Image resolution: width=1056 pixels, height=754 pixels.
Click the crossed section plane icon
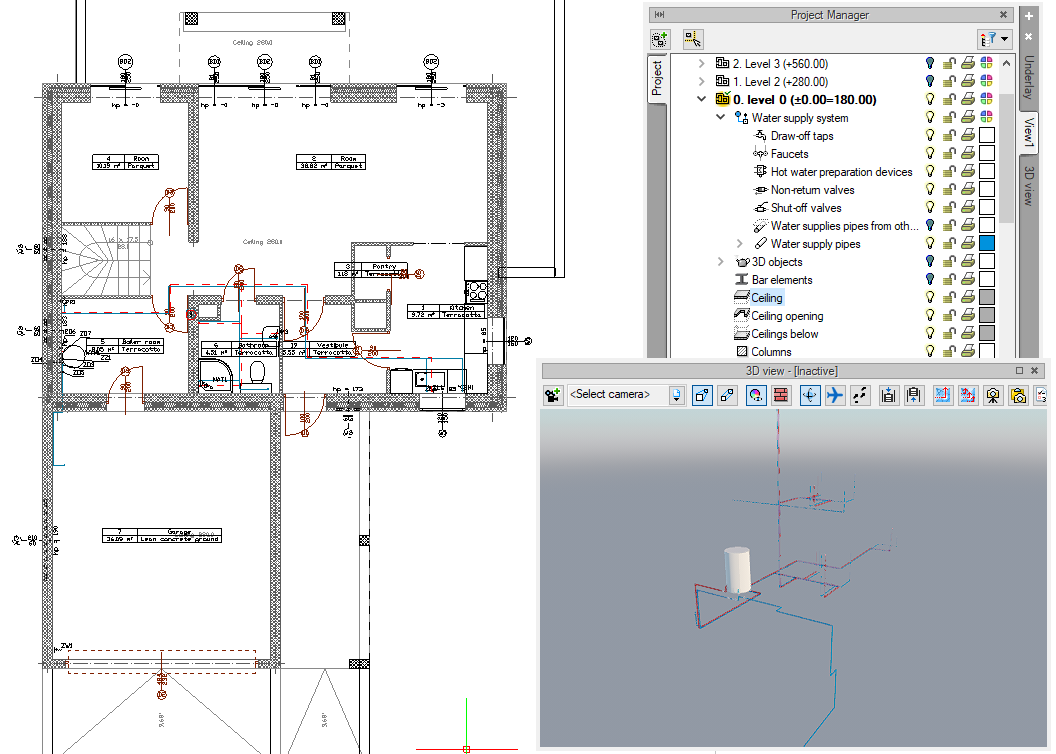click(x=968, y=395)
